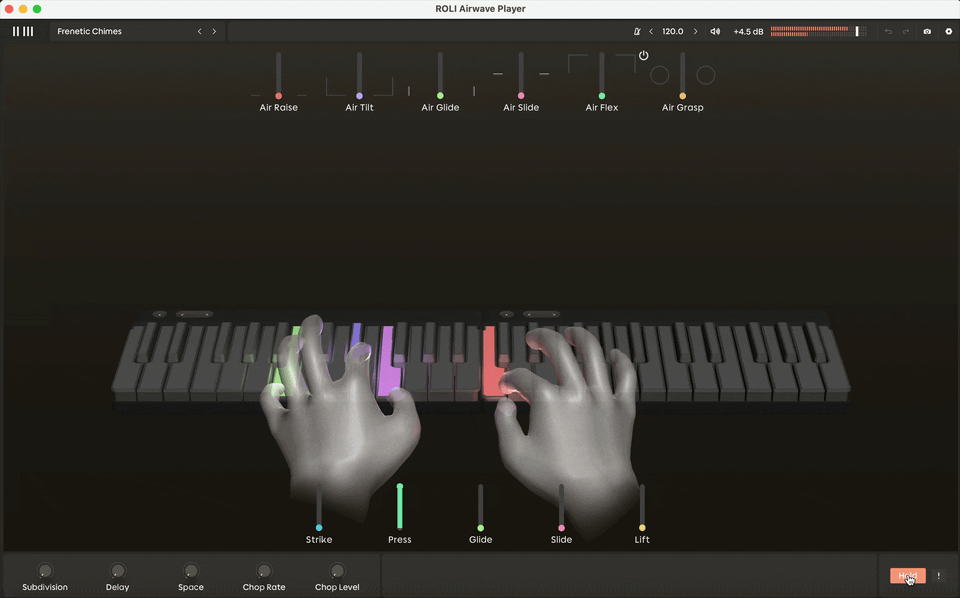The width and height of the screenshot is (960, 598).
Task: Click the Frenetic Chimes preset name
Action: pyautogui.click(x=89, y=31)
